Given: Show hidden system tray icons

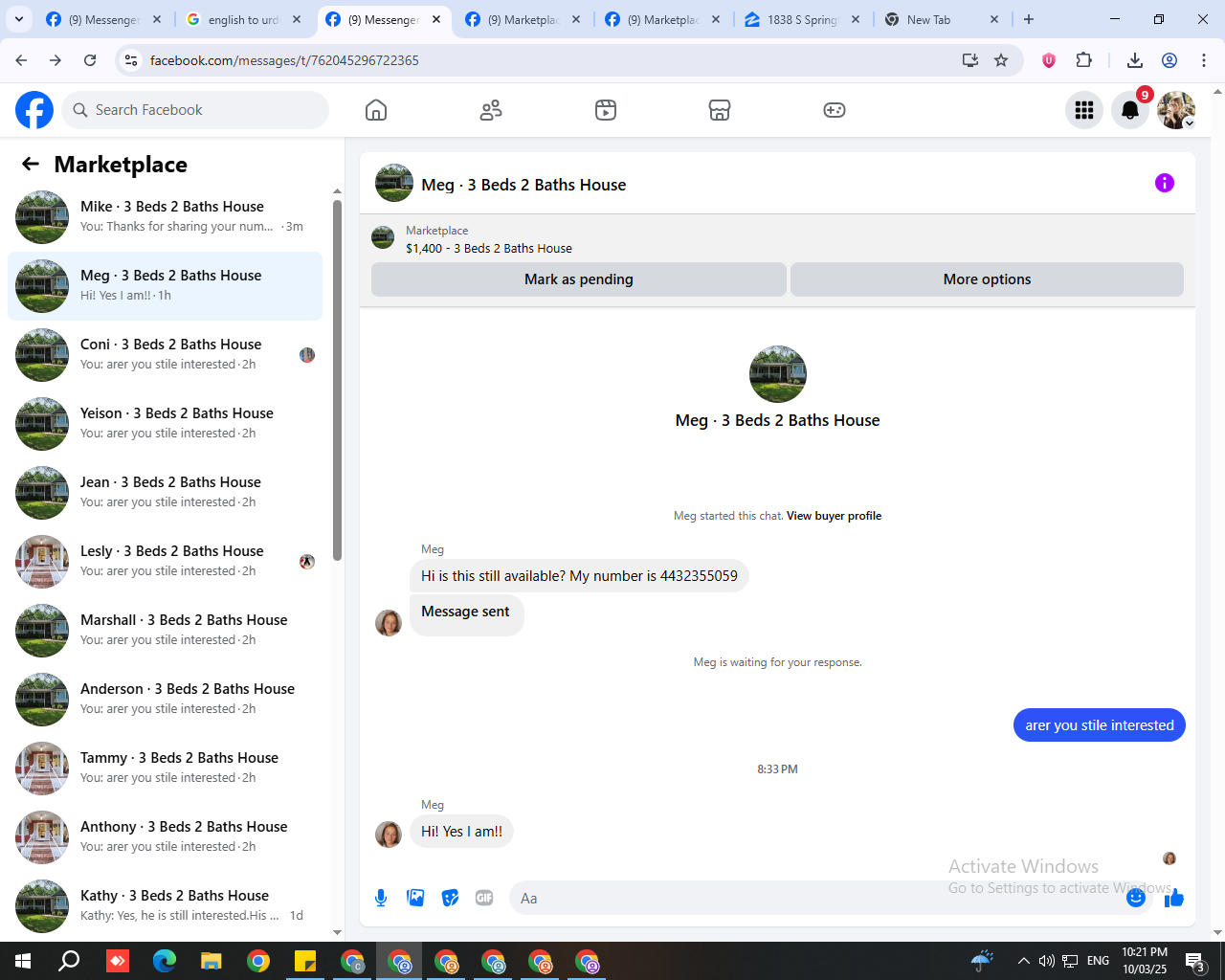Looking at the screenshot, I should (x=1023, y=961).
